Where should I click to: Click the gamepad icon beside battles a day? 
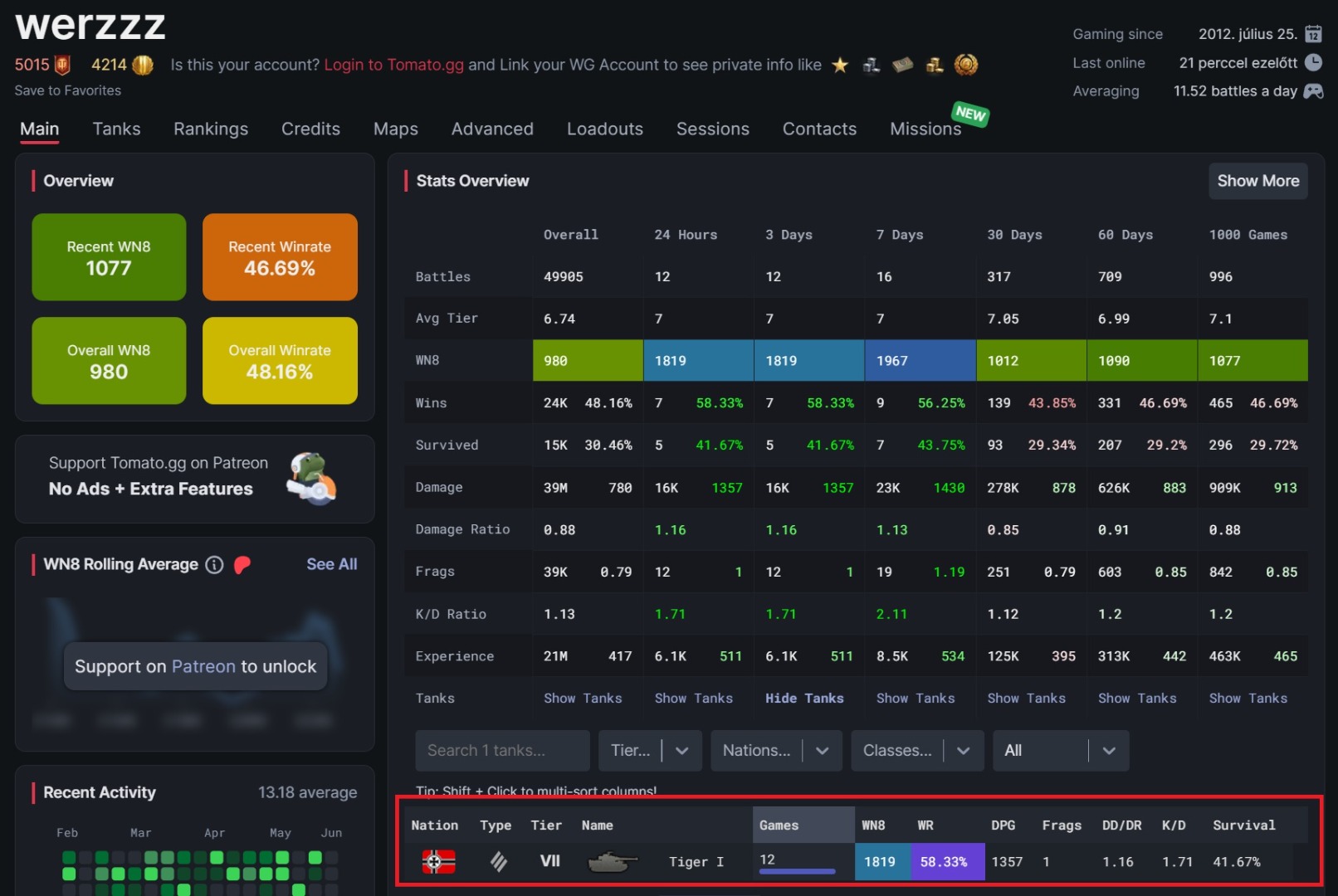[1313, 90]
